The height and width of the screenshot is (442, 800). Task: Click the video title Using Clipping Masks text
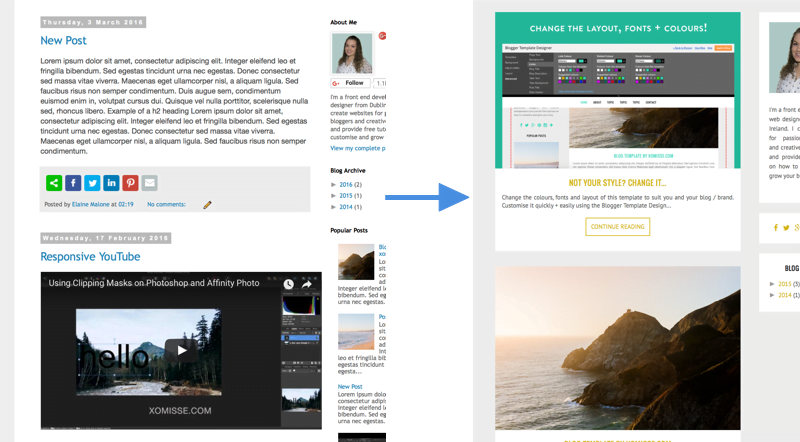(x=154, y=283)
